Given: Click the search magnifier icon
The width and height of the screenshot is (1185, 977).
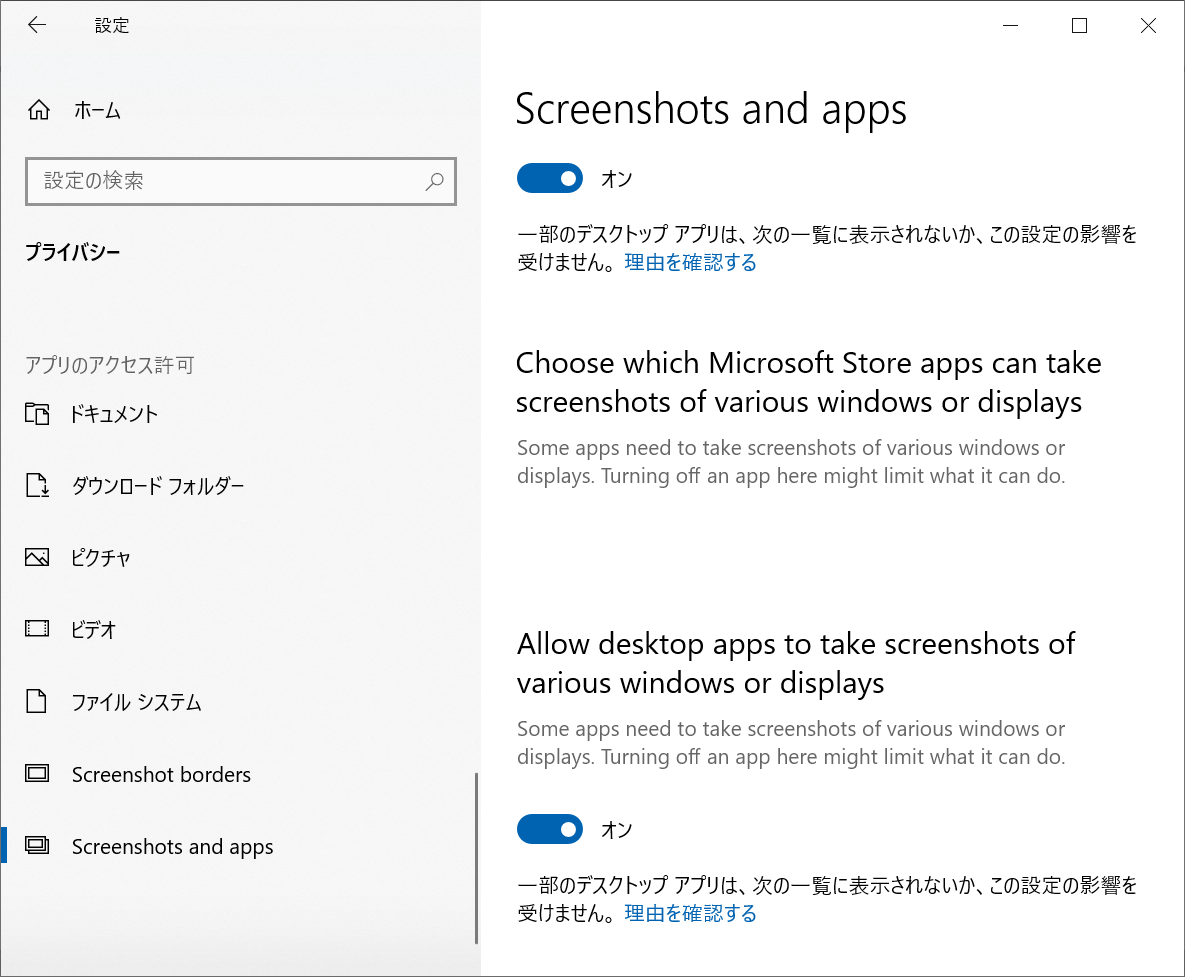Looking at the screenshot, I should (x=435, y=181).
